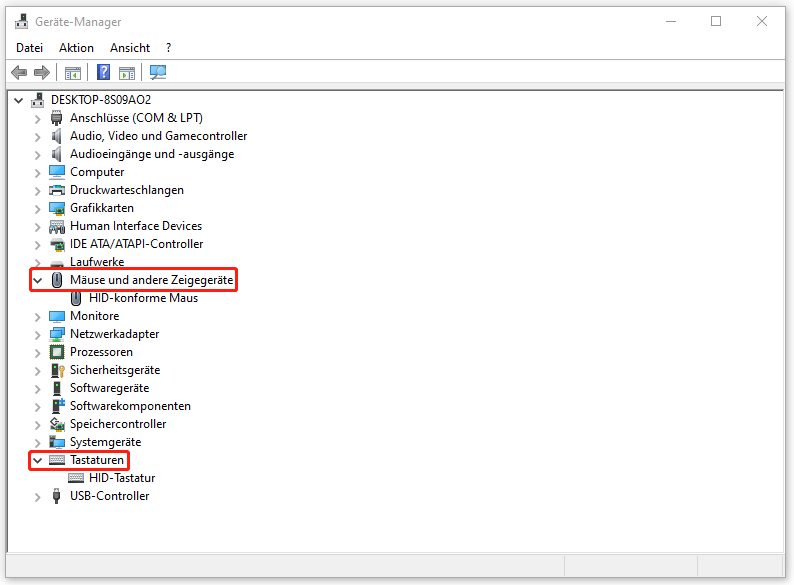This screenshot has height=585, width=794.
Task: Expand the USB-Controller node chevron
Action: click(x=37, y=497)
